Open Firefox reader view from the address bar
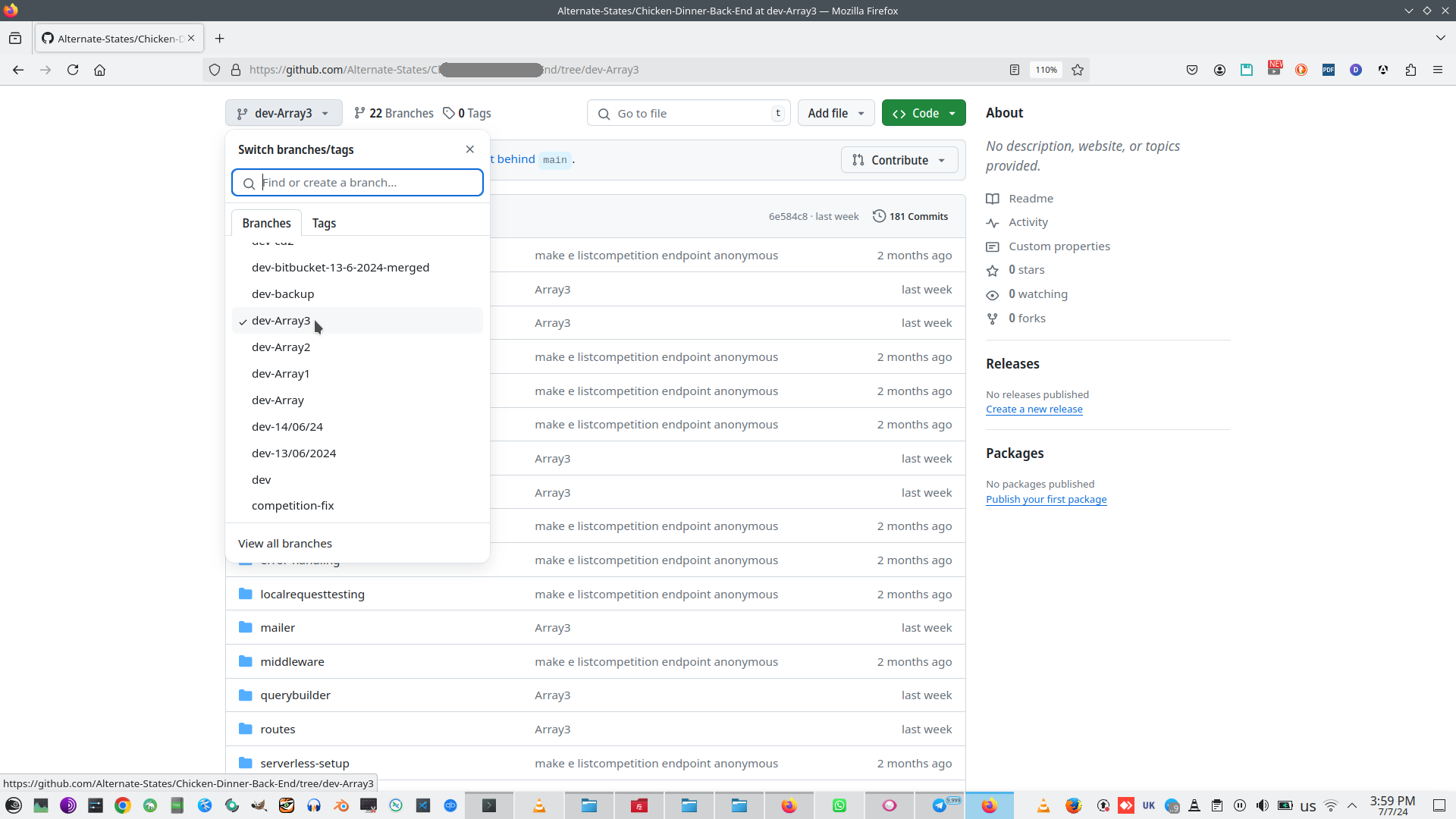 (1014, 69)
